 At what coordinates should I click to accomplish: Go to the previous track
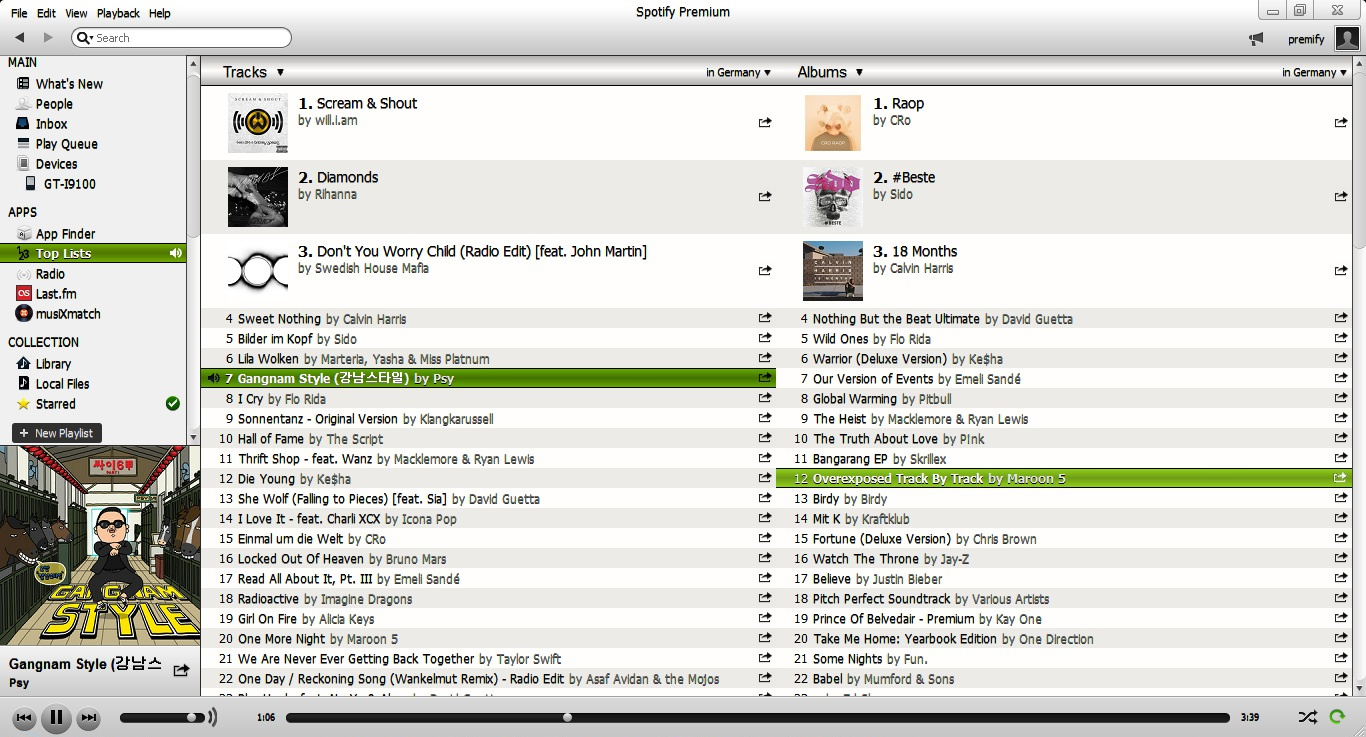tap(24, 717)
